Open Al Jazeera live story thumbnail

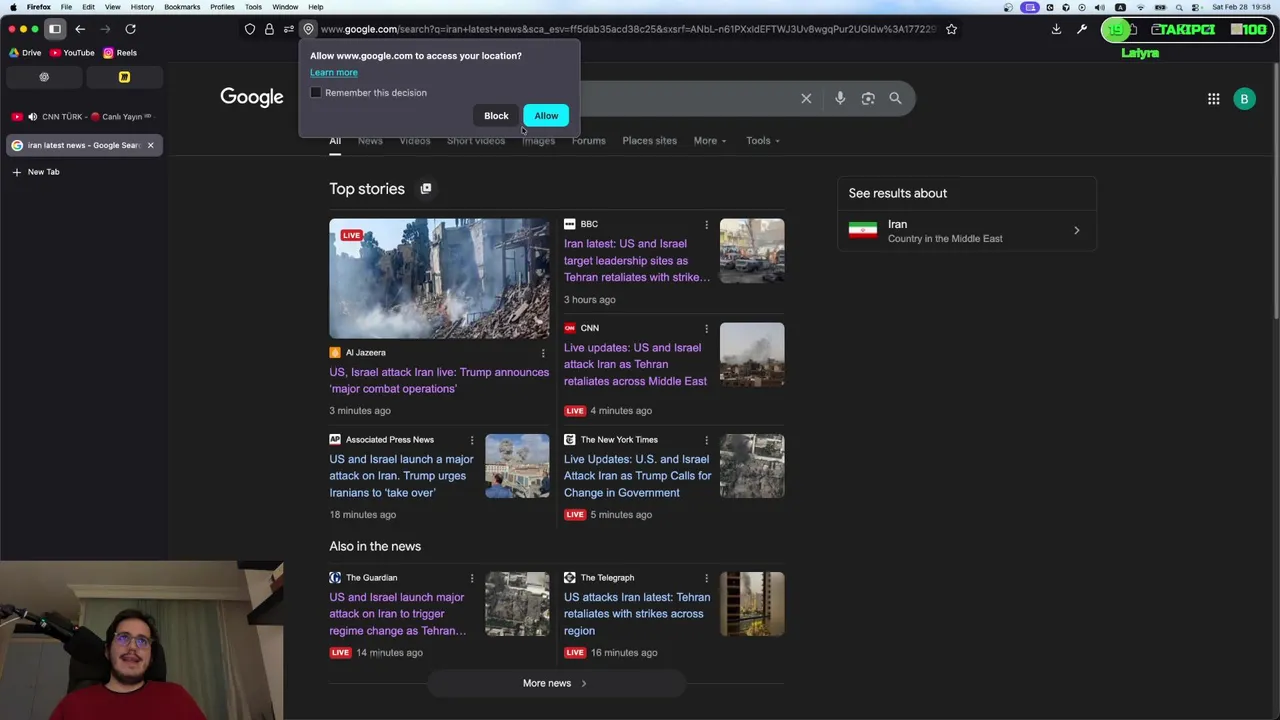click(439, 279)
